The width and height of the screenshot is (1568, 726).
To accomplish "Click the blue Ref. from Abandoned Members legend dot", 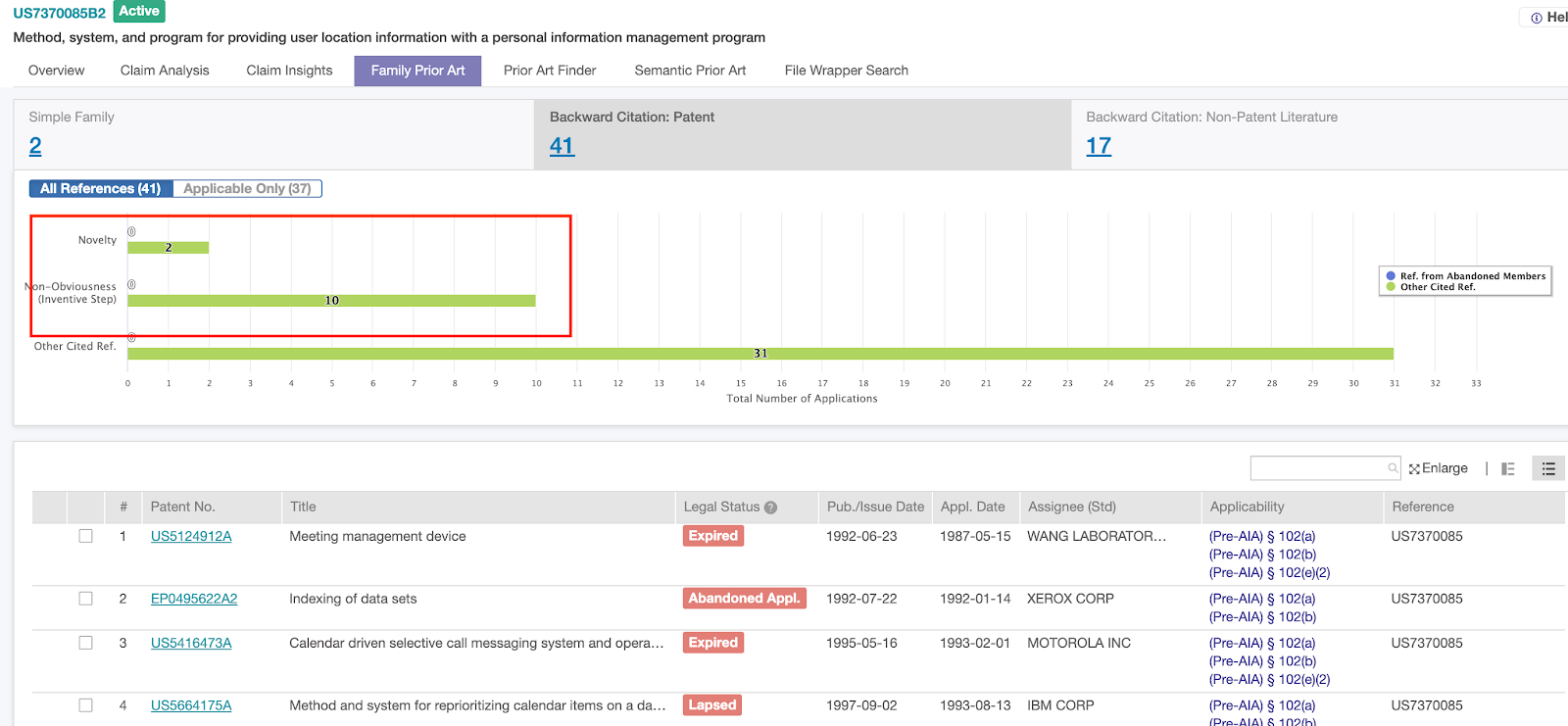I will (x=1391, y=276).
